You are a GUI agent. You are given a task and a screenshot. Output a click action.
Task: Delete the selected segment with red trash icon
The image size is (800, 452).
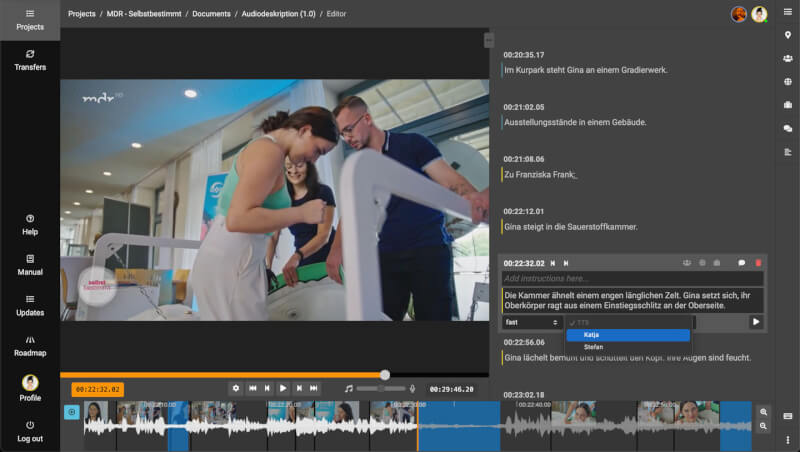(x=758, y=263)
